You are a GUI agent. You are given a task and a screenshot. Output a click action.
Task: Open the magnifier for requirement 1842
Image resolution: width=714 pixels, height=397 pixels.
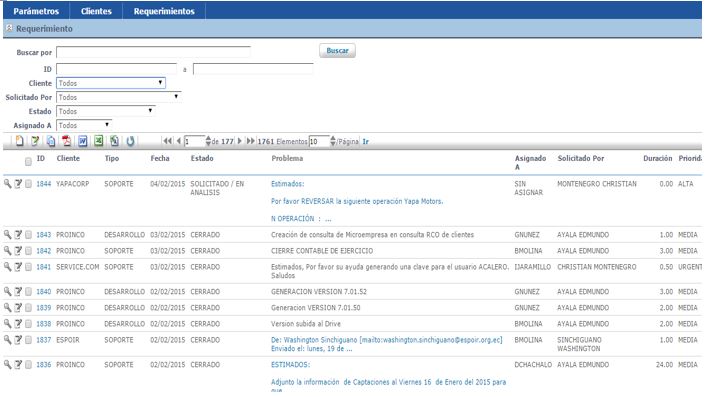(7, 250)
